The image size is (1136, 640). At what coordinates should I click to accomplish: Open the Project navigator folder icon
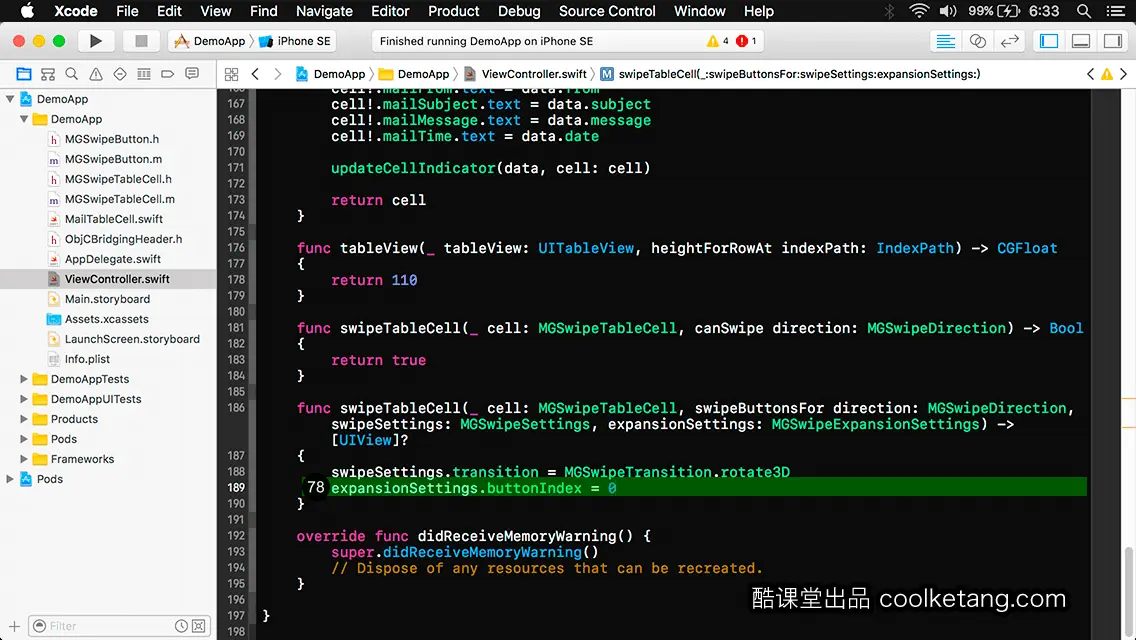24,74
